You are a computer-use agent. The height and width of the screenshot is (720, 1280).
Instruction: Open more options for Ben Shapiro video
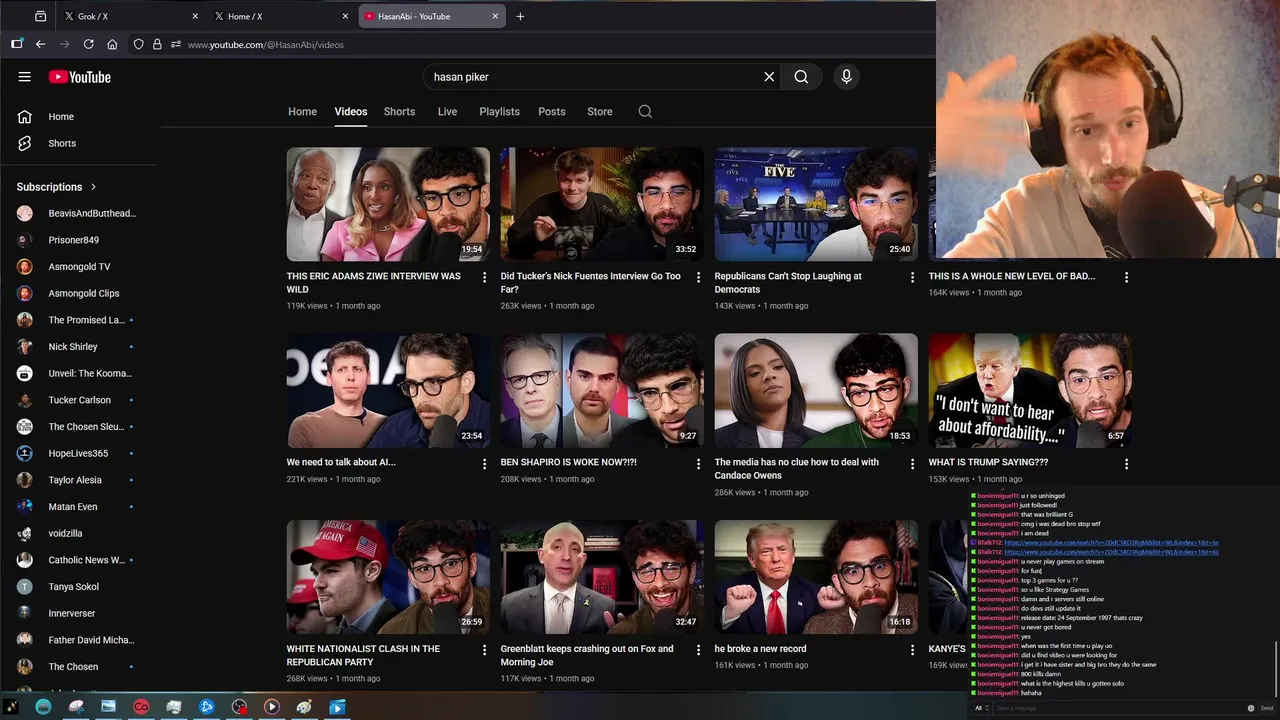(699, 464)
